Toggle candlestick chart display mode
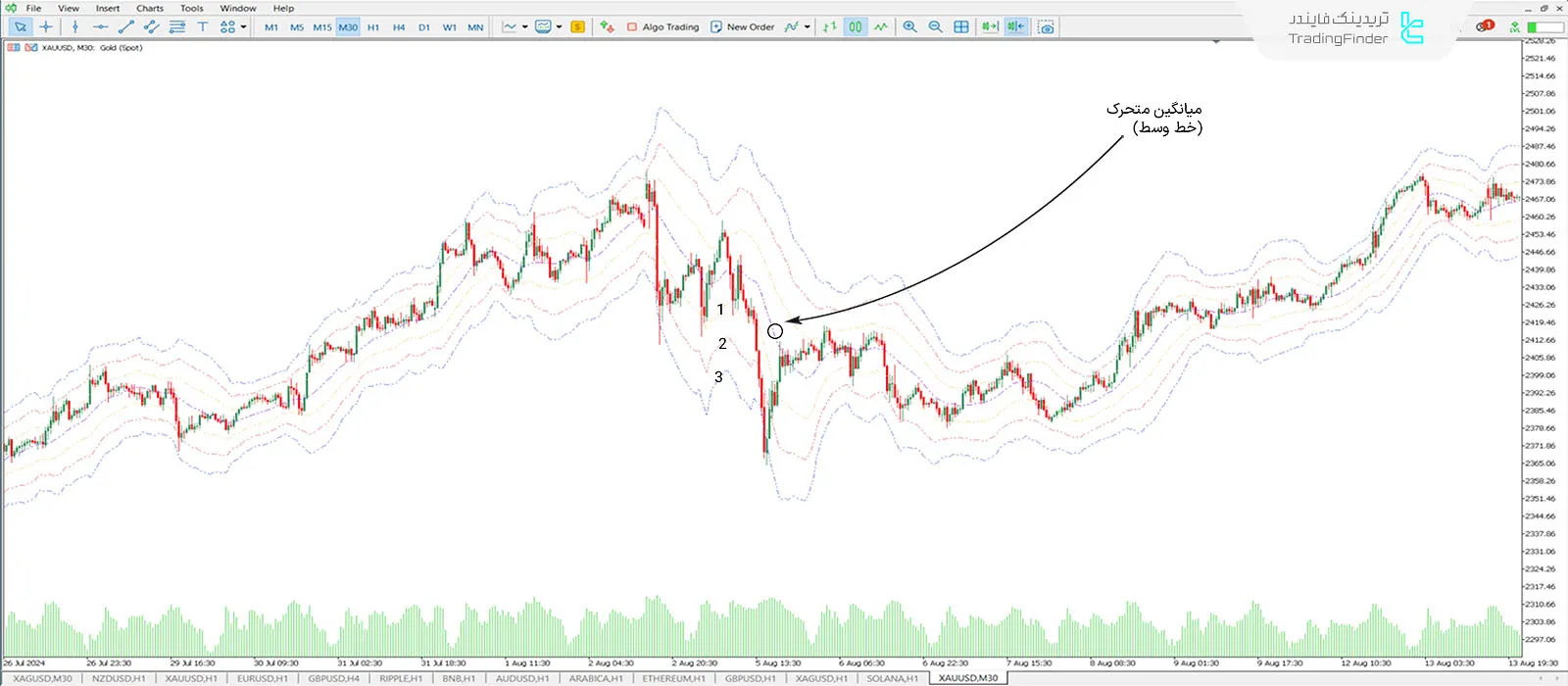Image resolution: width=1568 pixels, height=686 pixels. (x=856, y=26)
